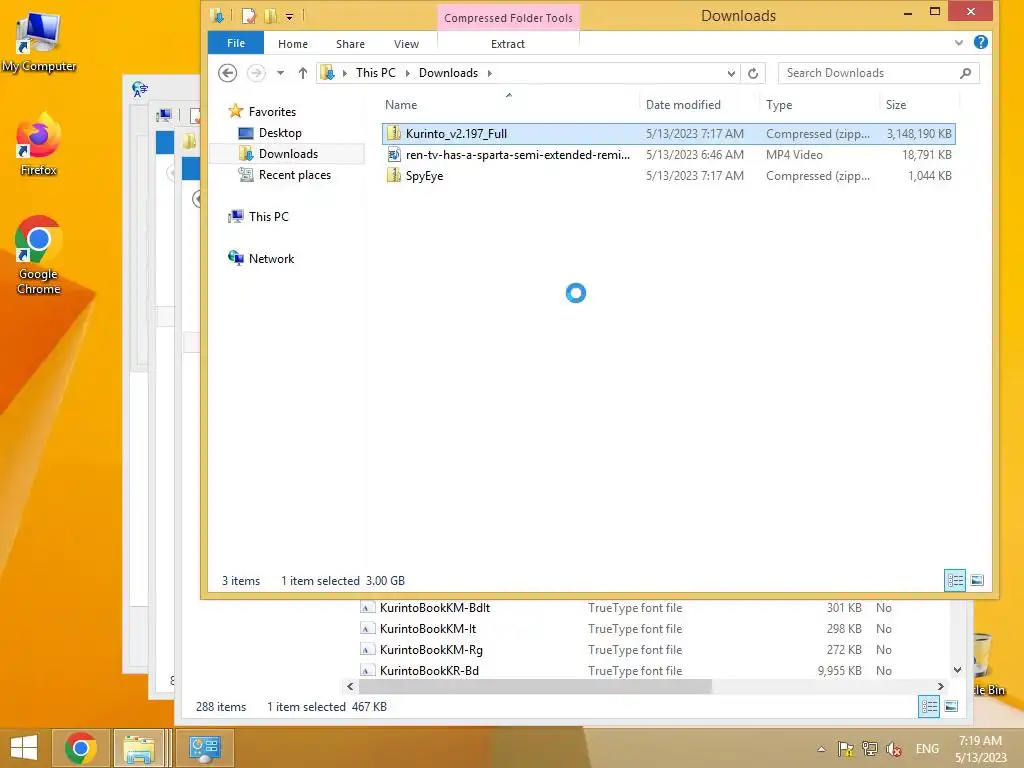Expand the ribbon with the chevron
The image size is (1024, 768).
[x=959, y=42]
